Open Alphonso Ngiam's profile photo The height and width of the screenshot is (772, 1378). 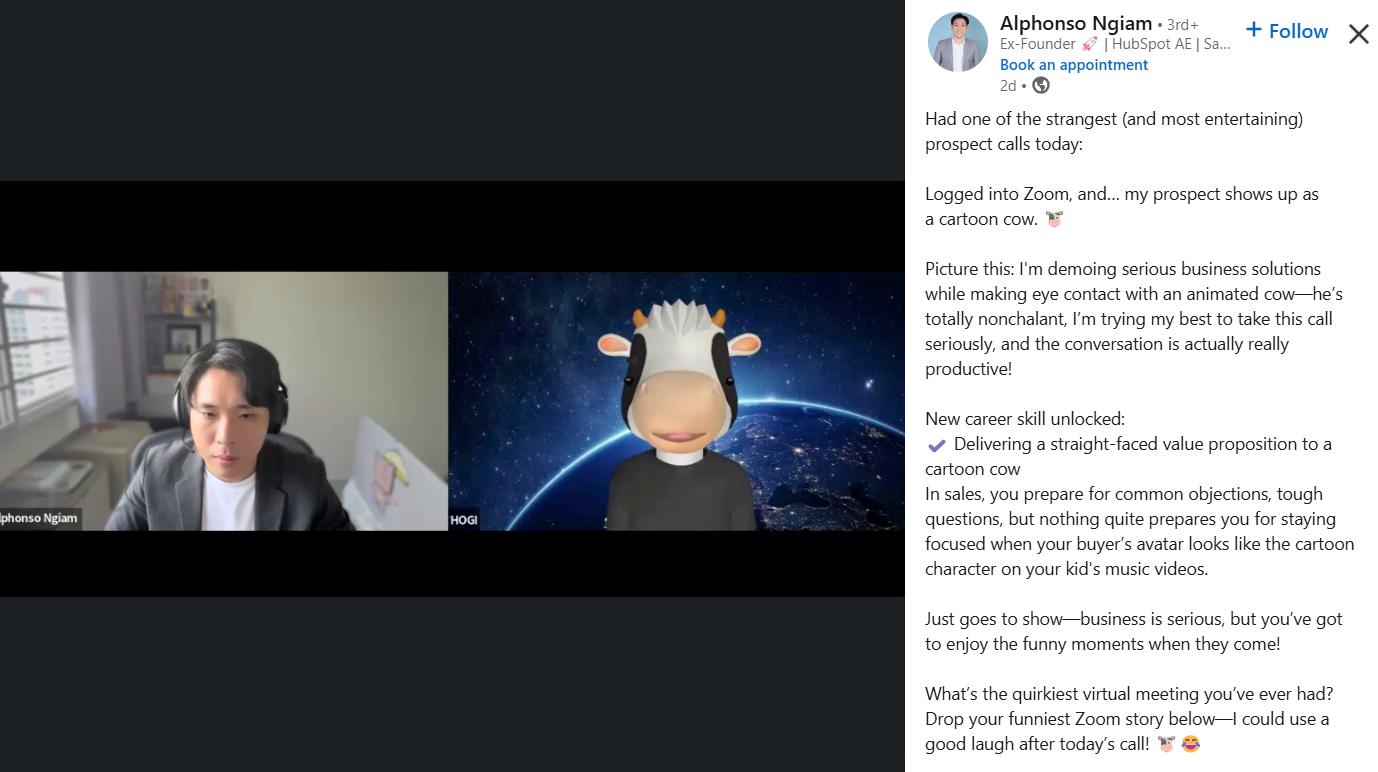pyautogui.click(x=958, y=42)
